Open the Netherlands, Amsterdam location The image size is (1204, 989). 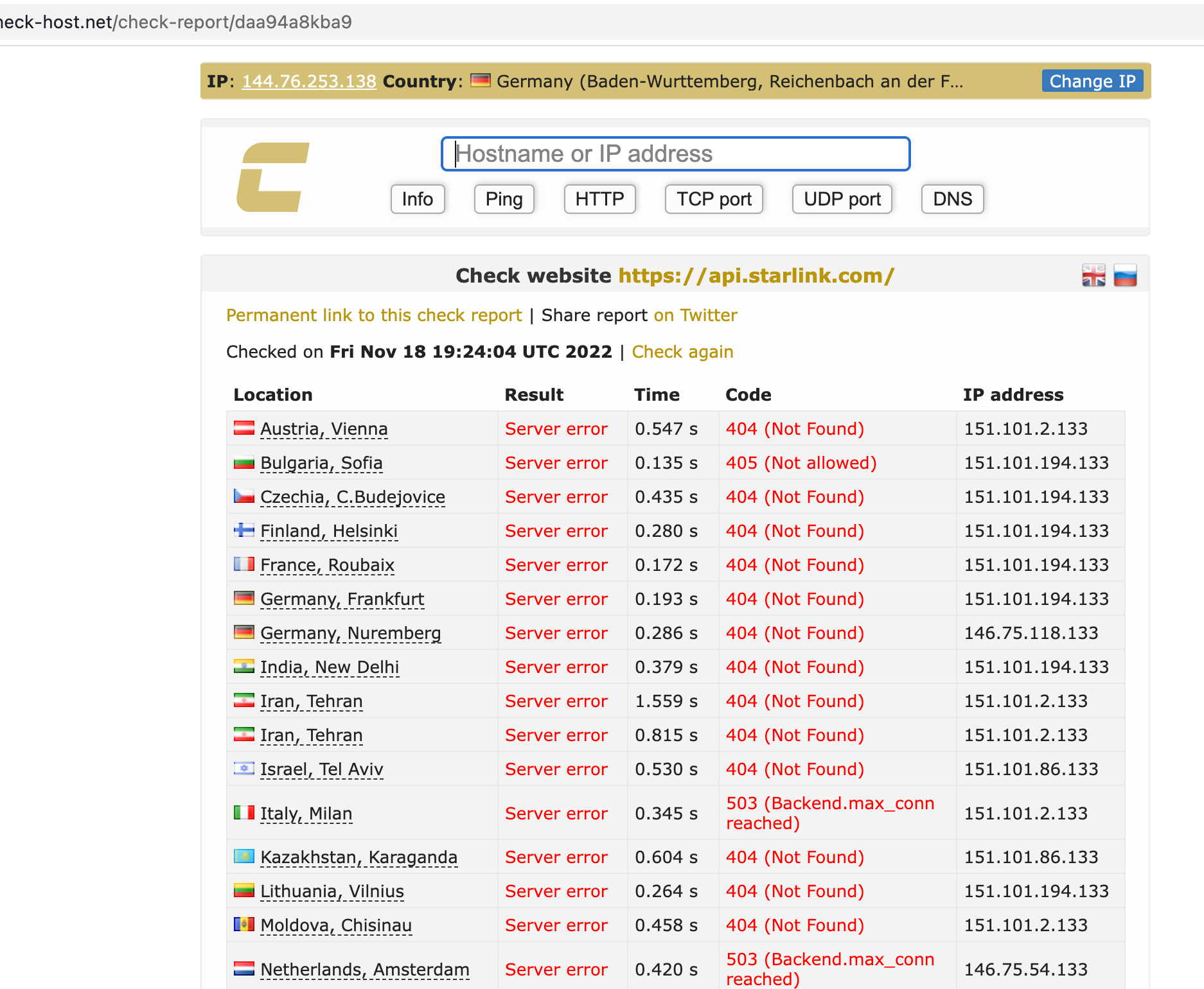coord(365,970)
